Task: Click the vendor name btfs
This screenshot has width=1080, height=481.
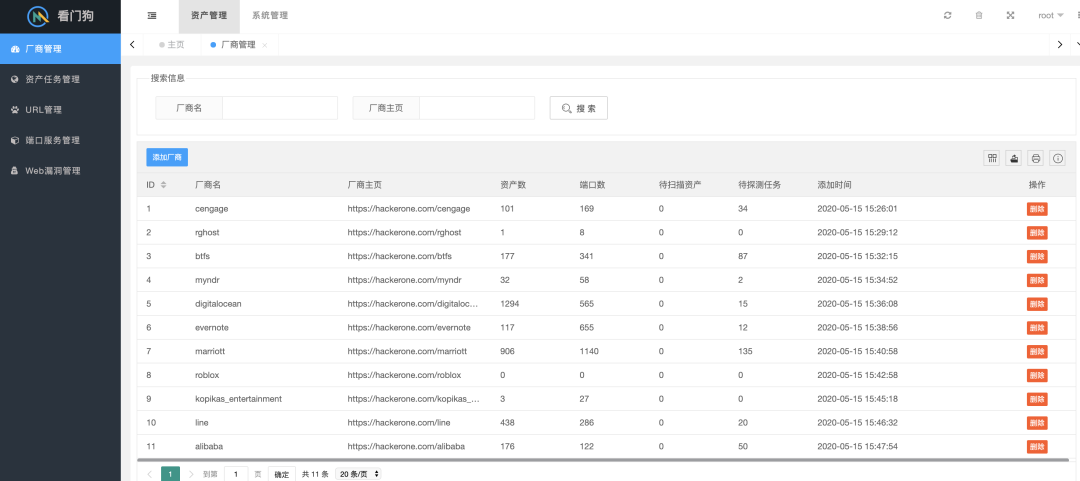Action: click(203, 256)
